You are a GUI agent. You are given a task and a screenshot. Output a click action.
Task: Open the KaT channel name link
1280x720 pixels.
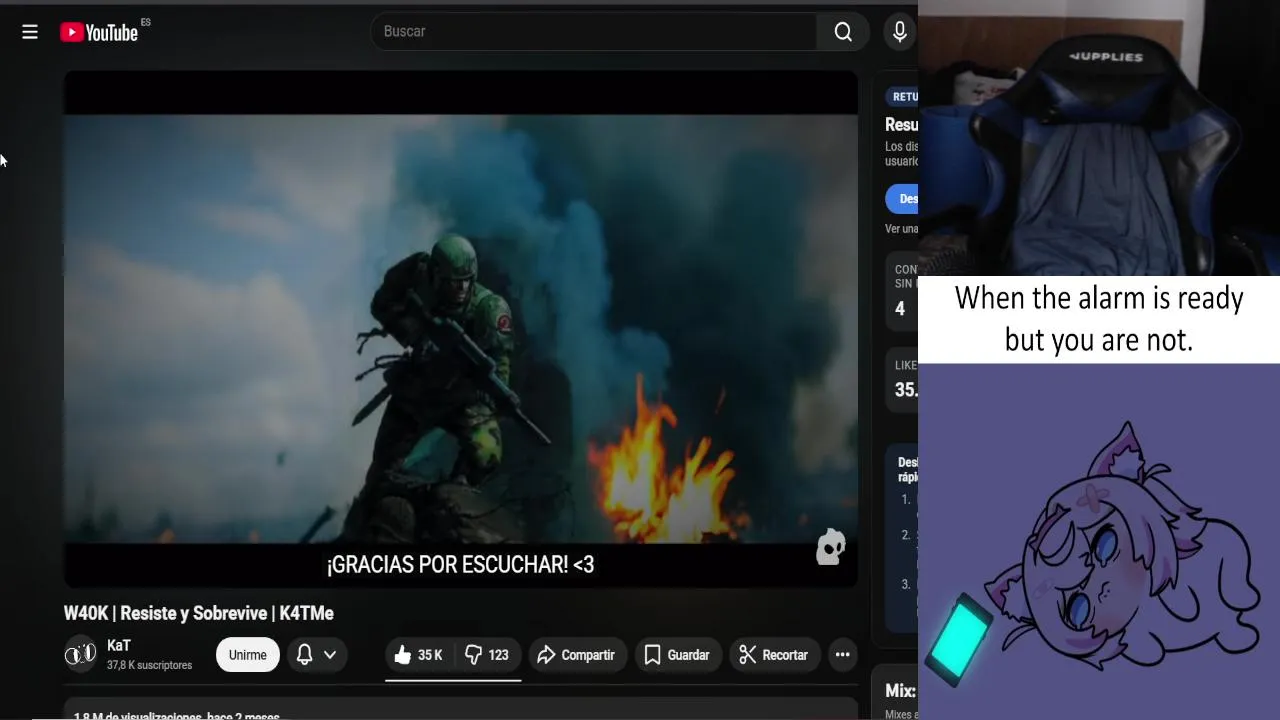[119, 646]
